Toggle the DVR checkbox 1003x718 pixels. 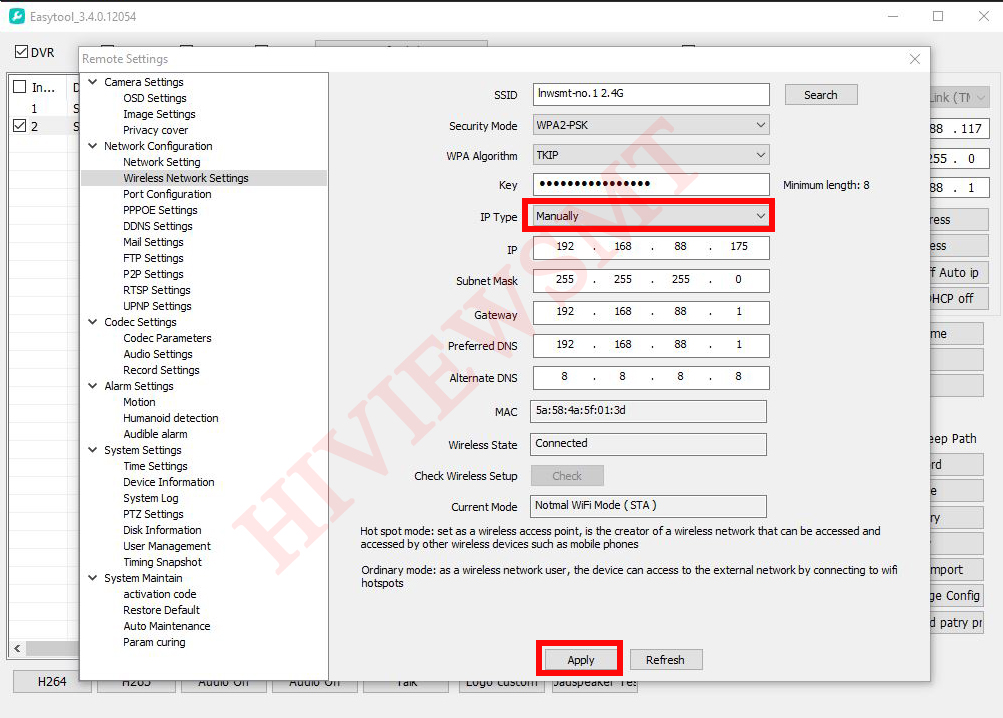[22, 52]
